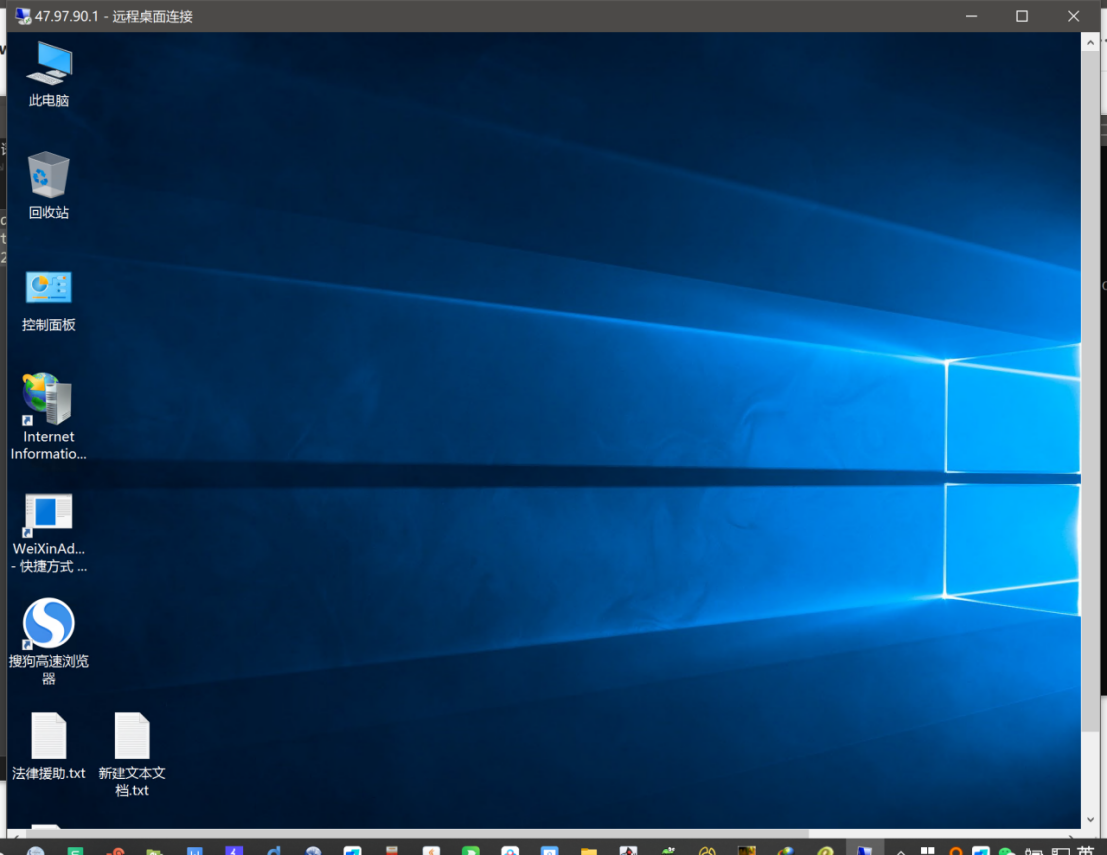Click the 47.97.90.1 远程桌面连接 title bar text
This screenshot has width=1107, height=855.
[x=114, y=16]
